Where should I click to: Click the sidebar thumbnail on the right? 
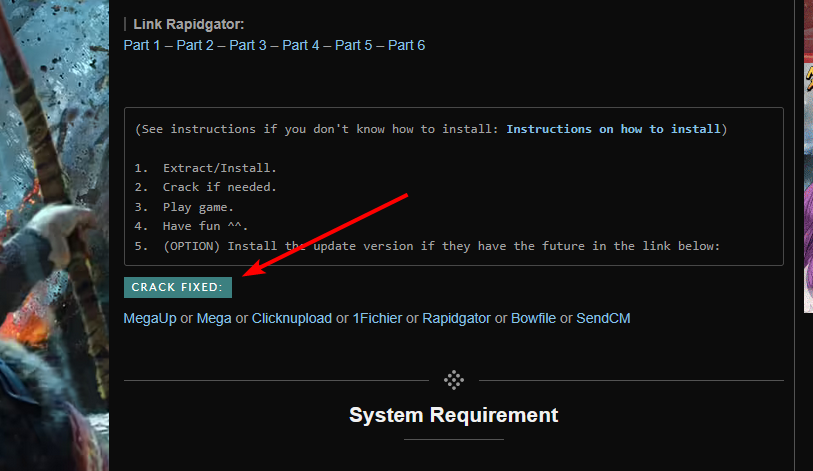(x=808, y=156)
